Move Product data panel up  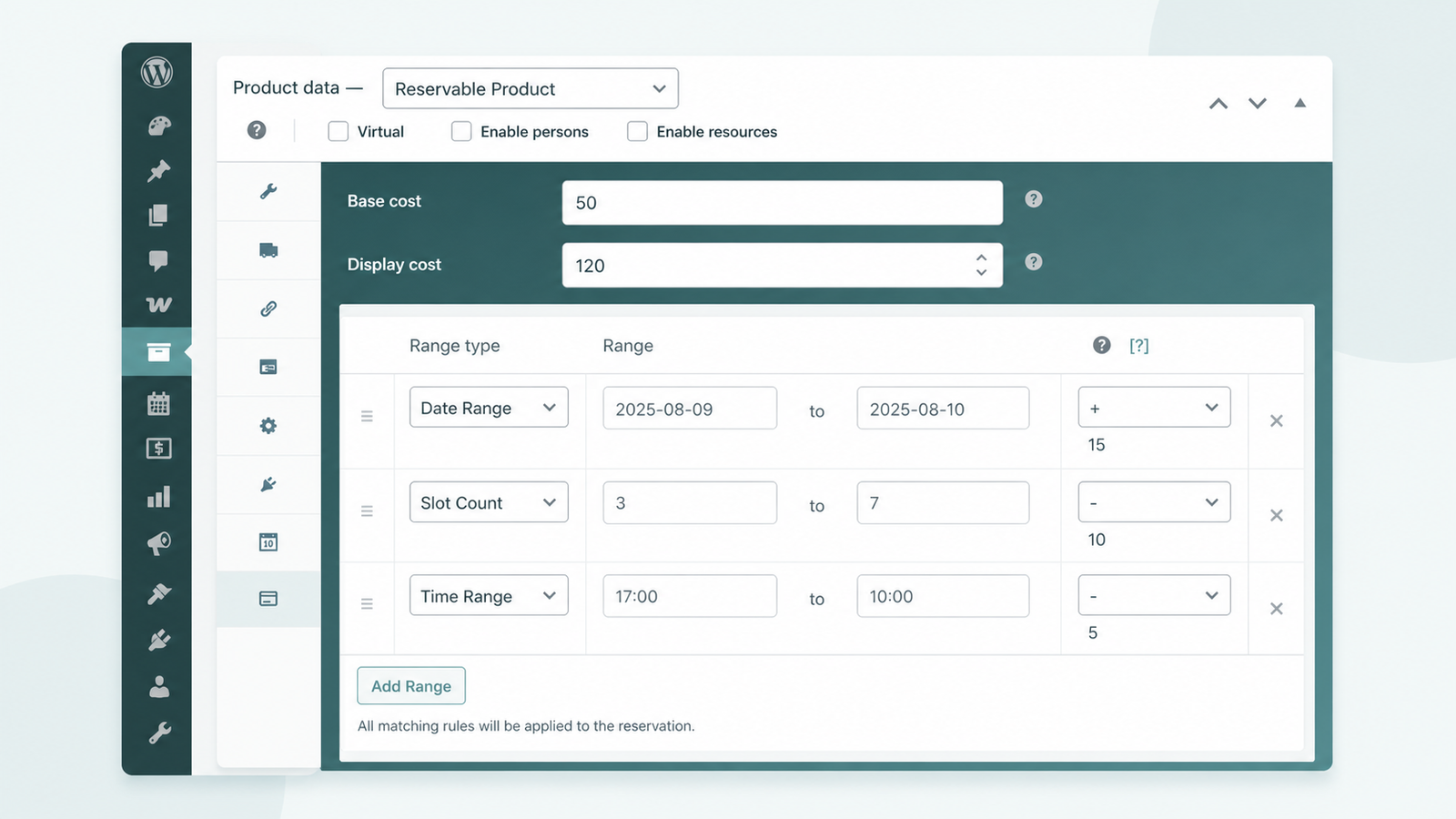click(x=1218, y=104)
